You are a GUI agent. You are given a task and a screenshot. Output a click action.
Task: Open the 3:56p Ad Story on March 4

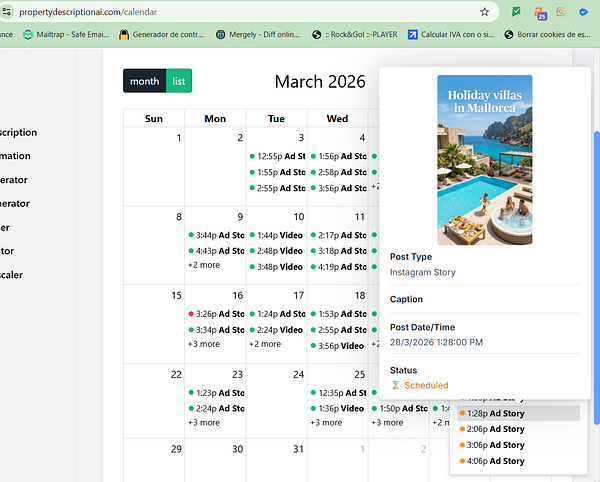pos(338,188)
